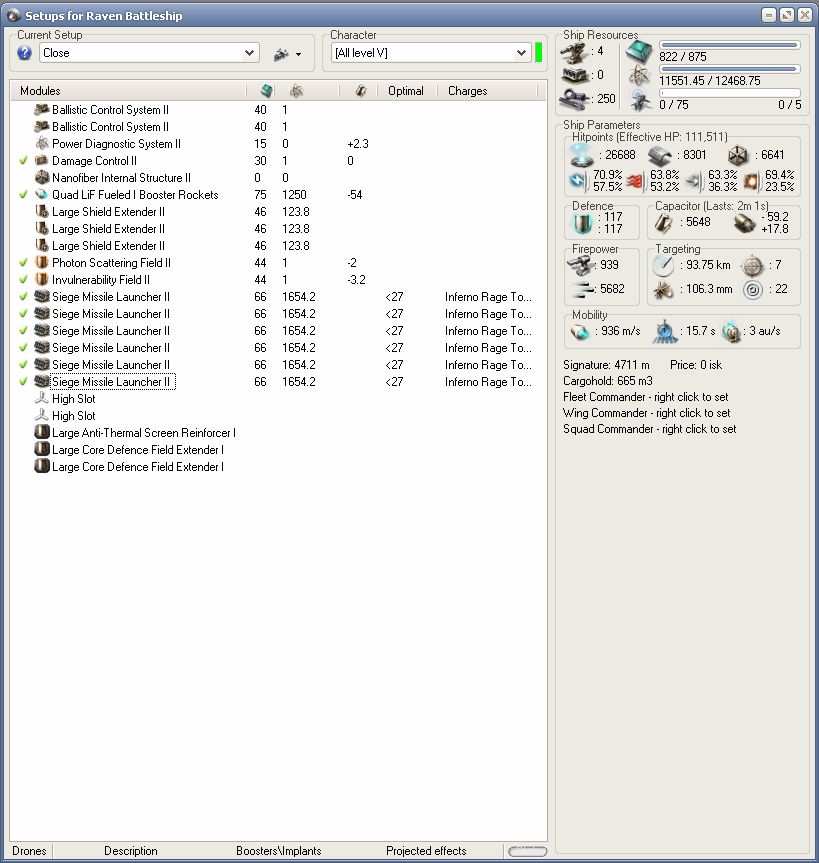Select first Large Shield Extender II icon

click(x=42, y=212)
